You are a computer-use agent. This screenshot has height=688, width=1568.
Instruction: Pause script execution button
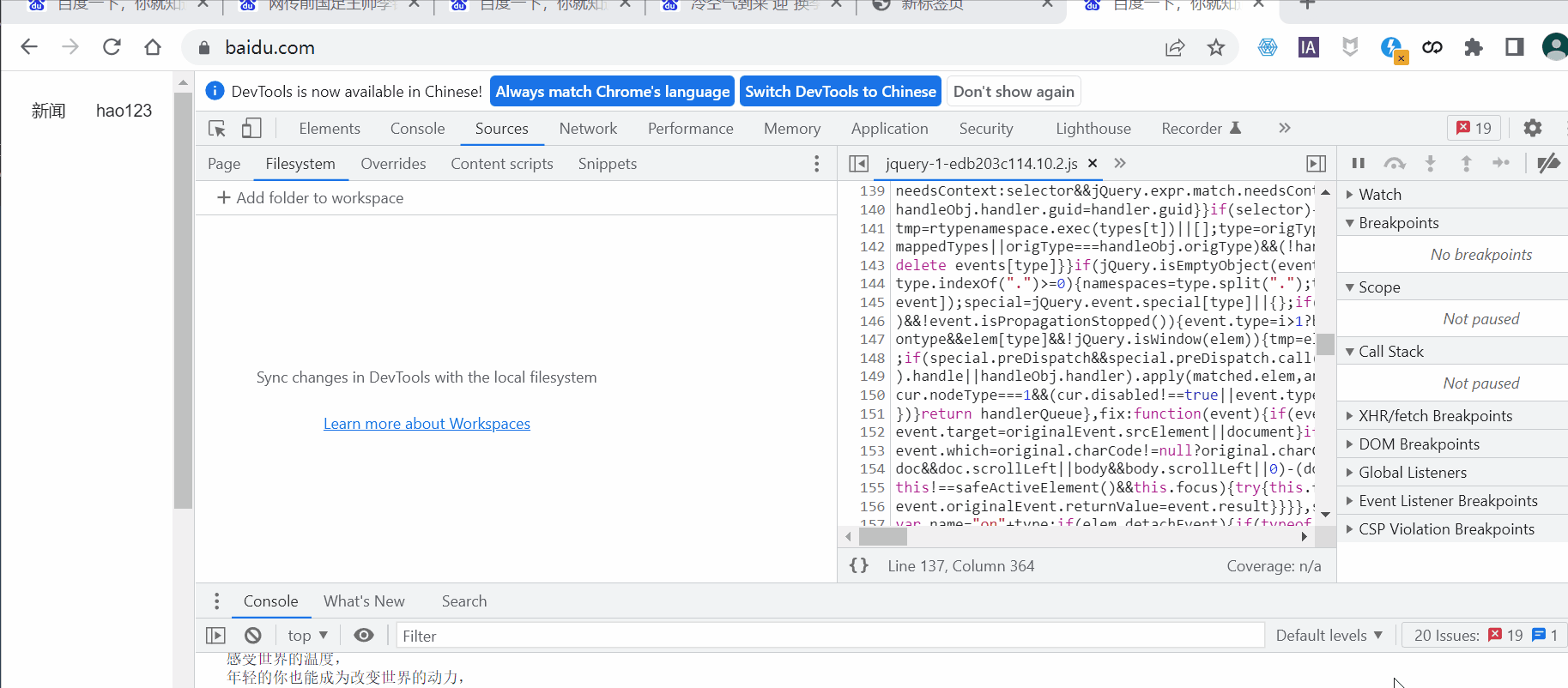tap(1359, 163)
